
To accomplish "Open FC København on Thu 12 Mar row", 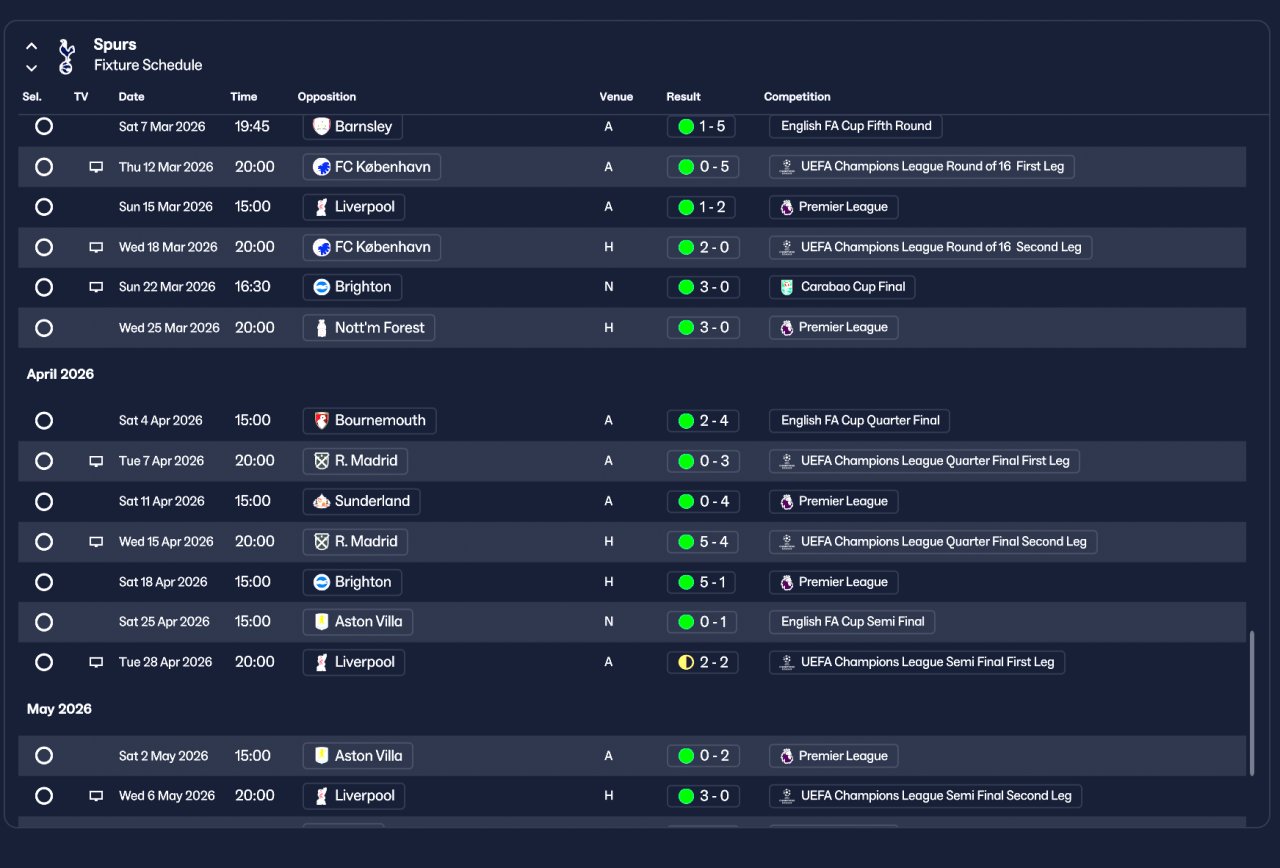I will click(x=372, y=167).
